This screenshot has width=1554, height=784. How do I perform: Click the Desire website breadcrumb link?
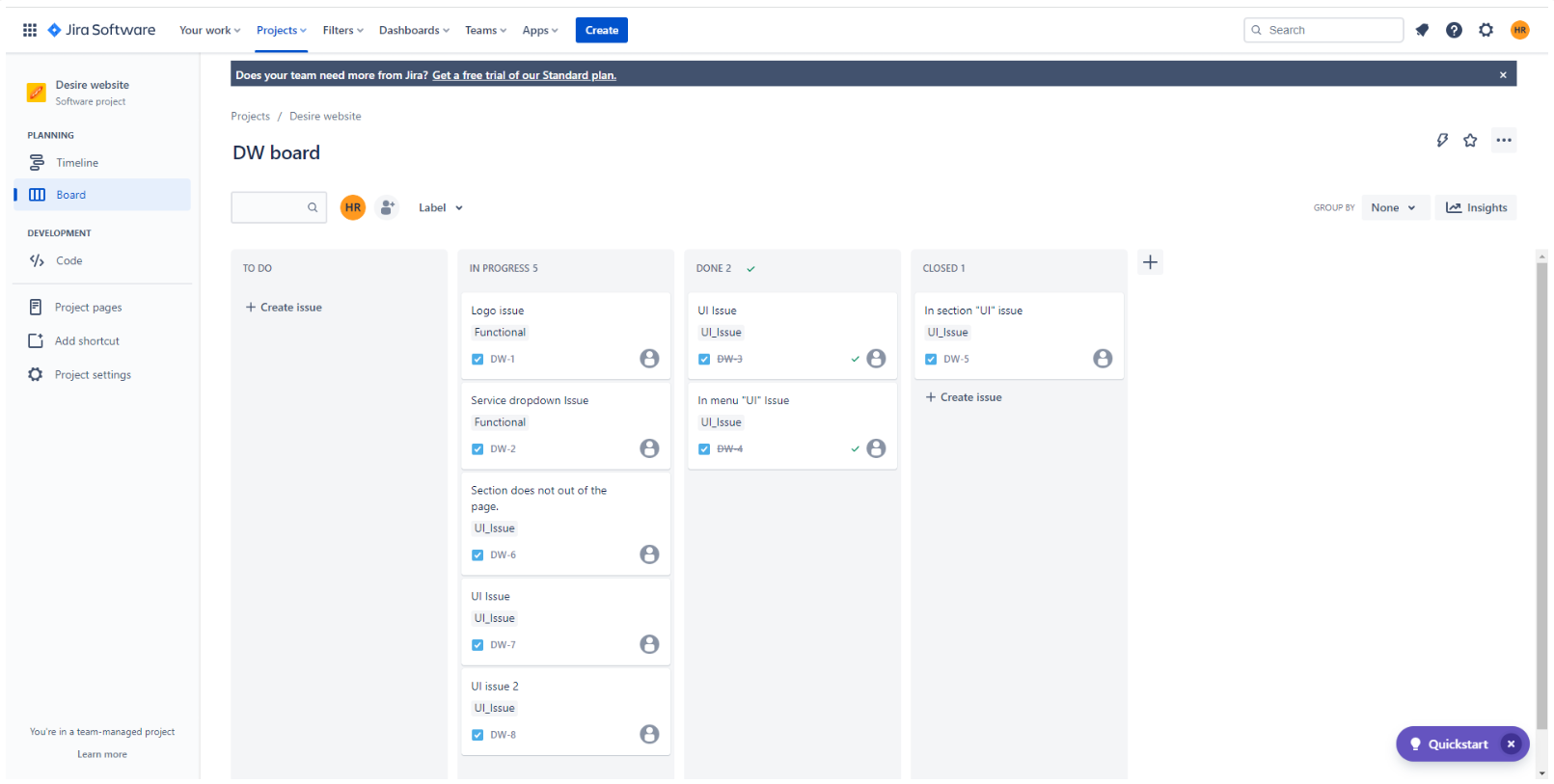click(x=325, y=117)
